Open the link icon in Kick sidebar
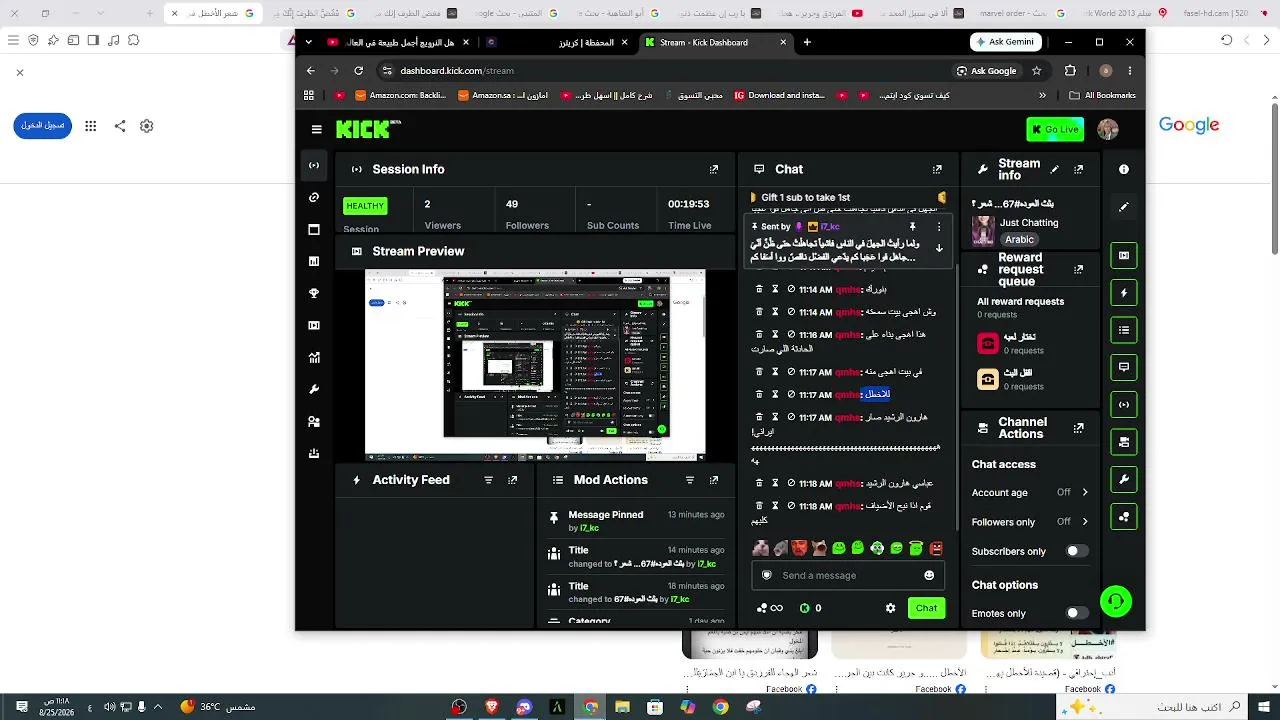This screenshot has height=720, width=1280. tap(314, 198)
